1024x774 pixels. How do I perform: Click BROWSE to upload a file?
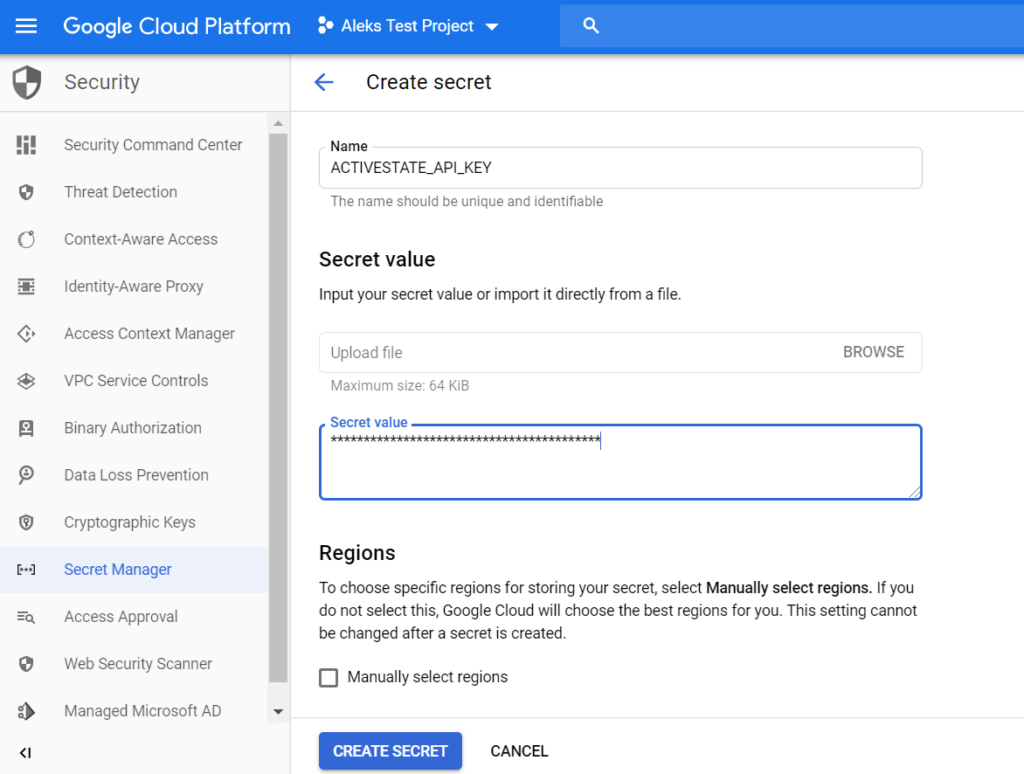[873, 352]
